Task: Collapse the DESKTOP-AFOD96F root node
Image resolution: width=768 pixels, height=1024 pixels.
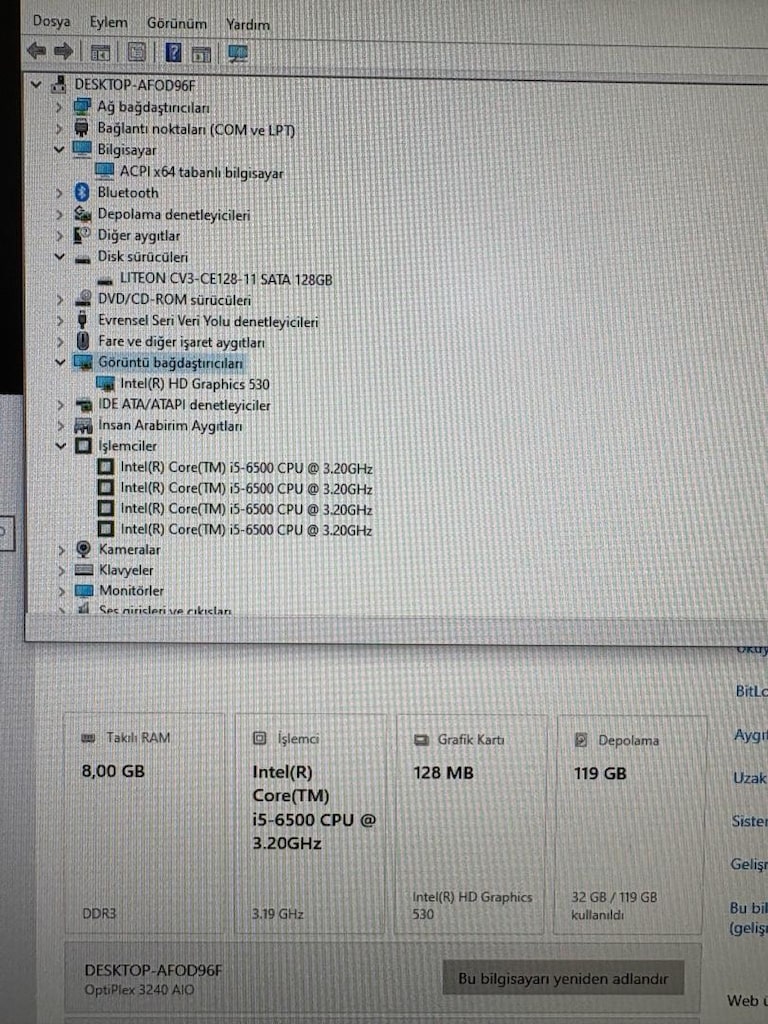Action: [x=37, y=84]
